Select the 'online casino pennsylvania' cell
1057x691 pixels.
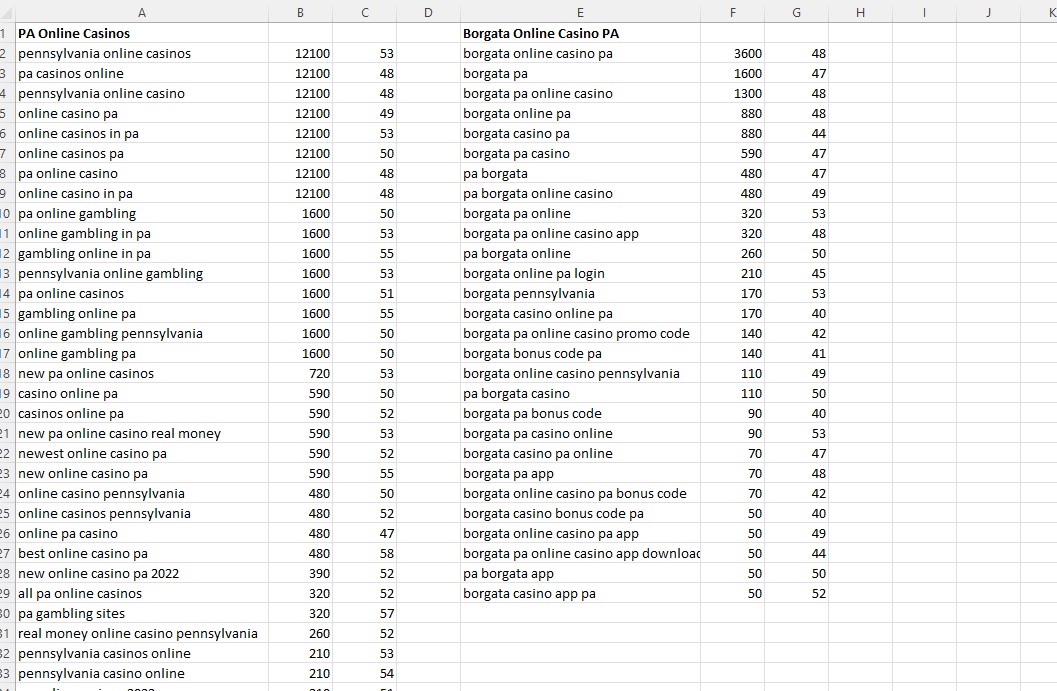[x=142, y=493]
